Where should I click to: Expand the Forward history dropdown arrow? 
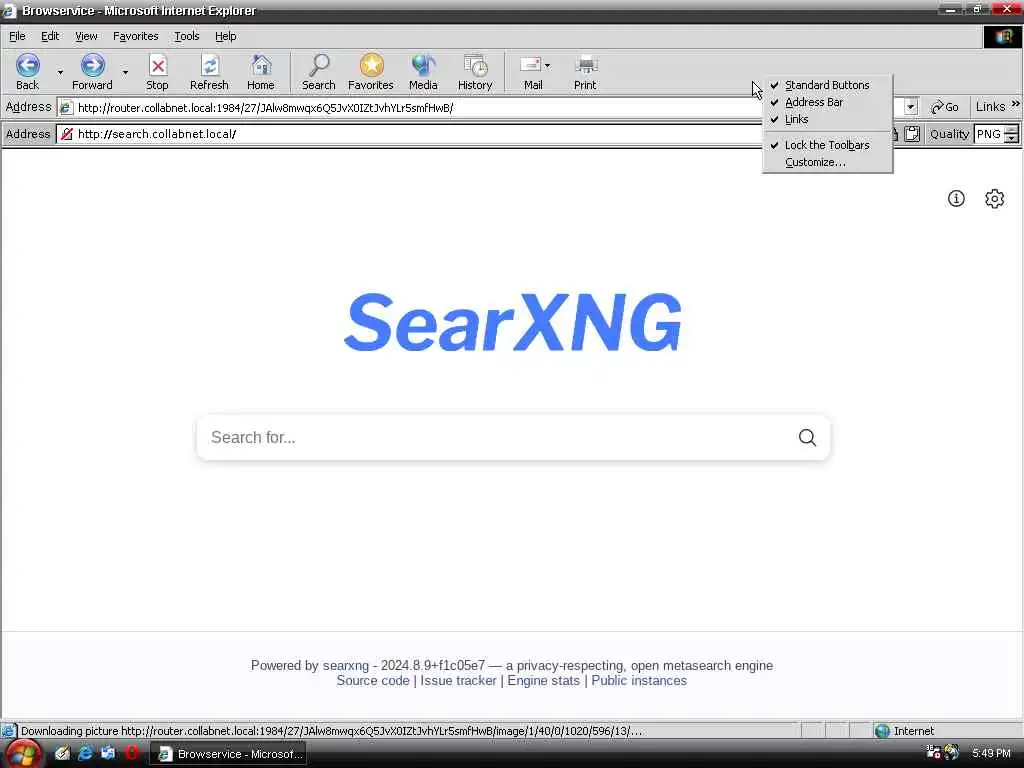tap(125, 72)
